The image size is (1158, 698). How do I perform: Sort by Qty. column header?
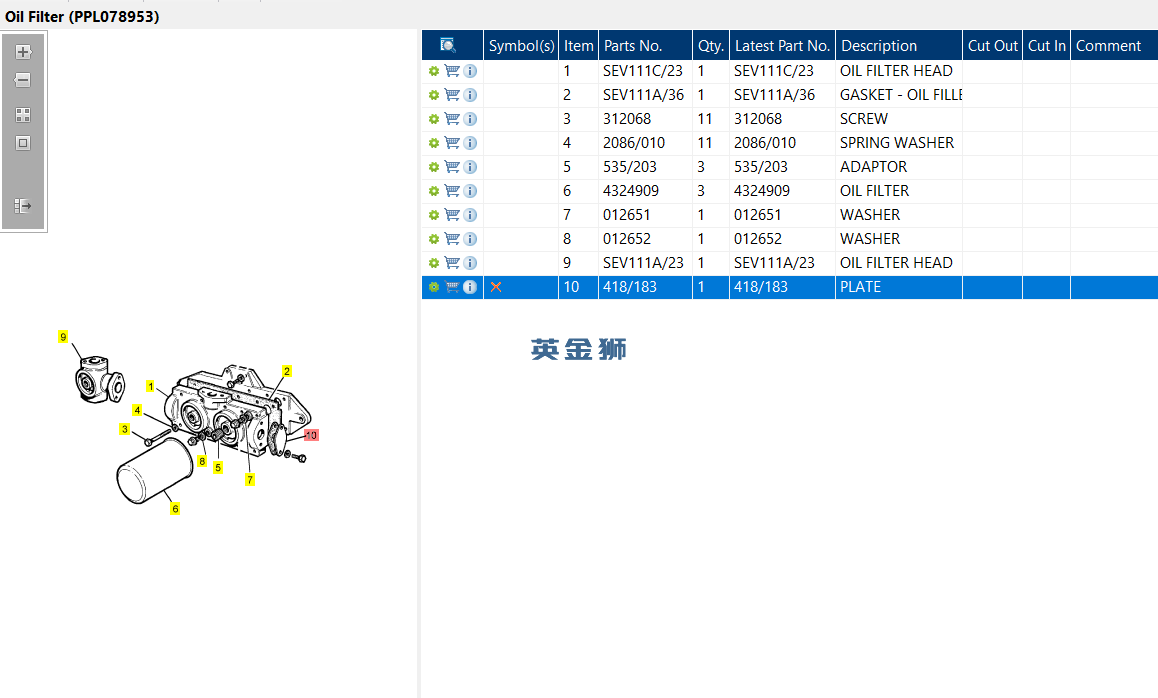(x=710, y=45)
